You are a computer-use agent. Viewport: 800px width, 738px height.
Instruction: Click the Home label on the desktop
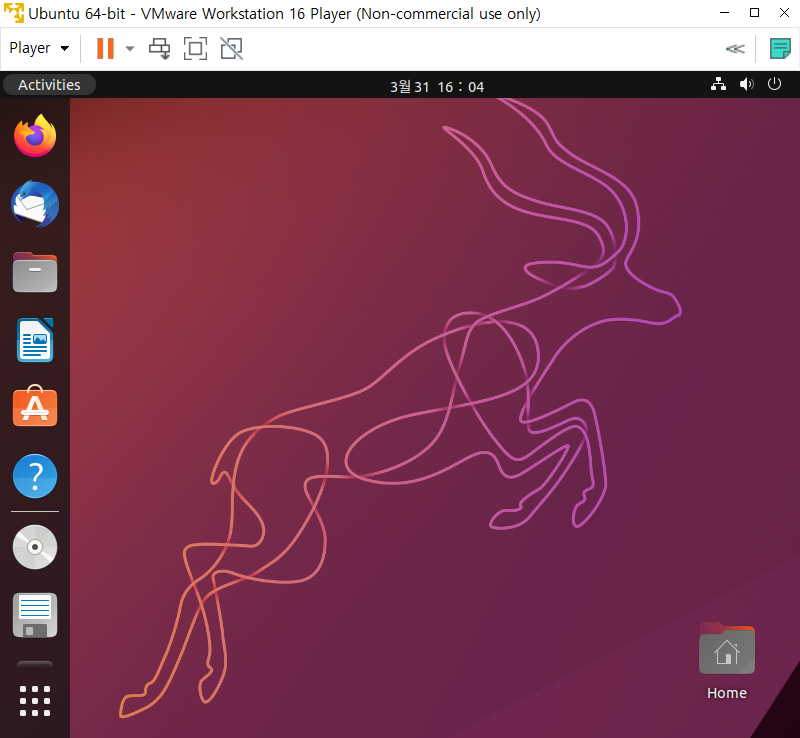(727, 693)
